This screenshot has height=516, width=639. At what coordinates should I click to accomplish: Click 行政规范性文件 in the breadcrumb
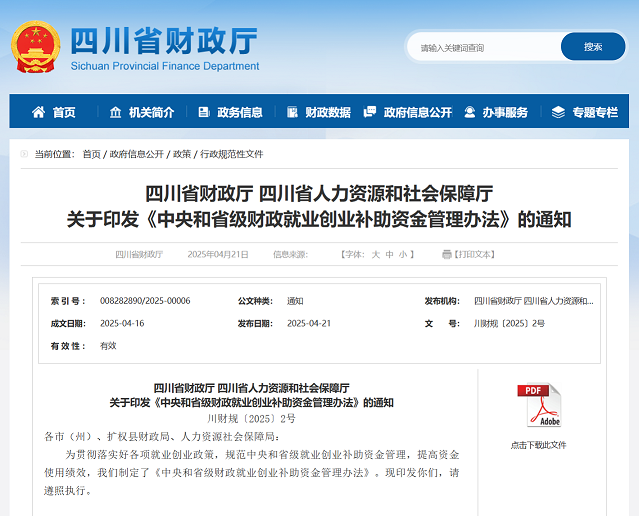232,154
